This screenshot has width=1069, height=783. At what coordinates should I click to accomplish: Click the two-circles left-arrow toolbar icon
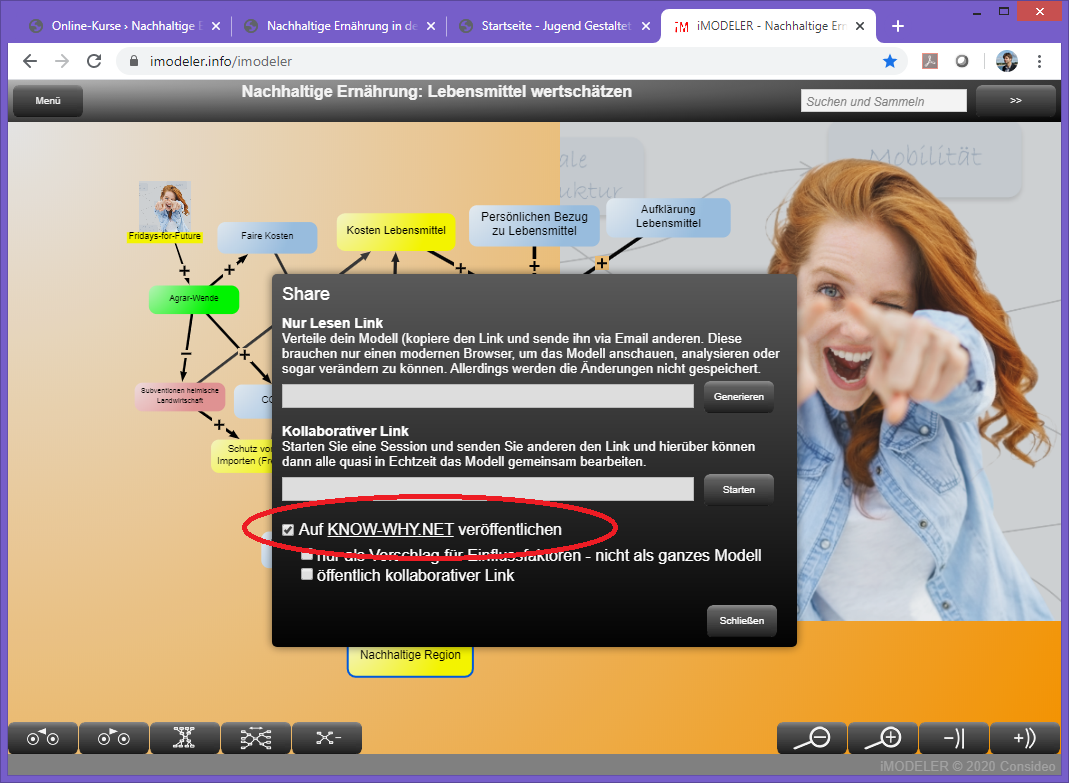coord(43,738)
